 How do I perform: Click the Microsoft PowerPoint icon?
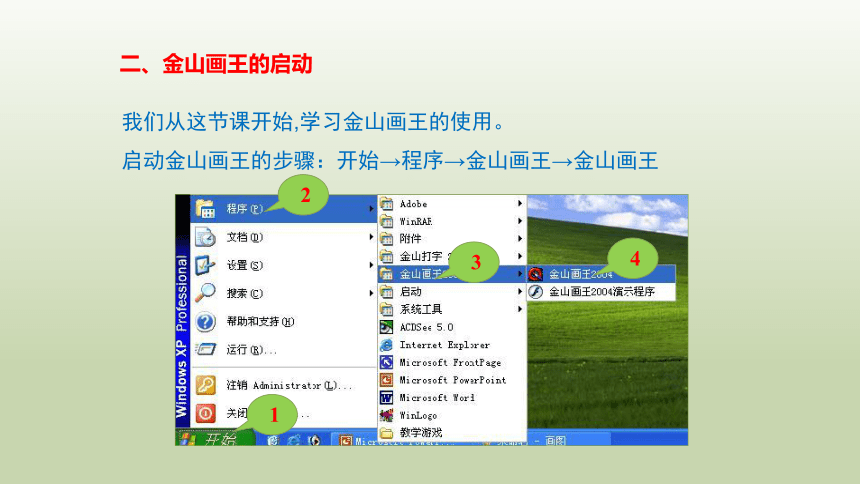[x=387, y=380]
